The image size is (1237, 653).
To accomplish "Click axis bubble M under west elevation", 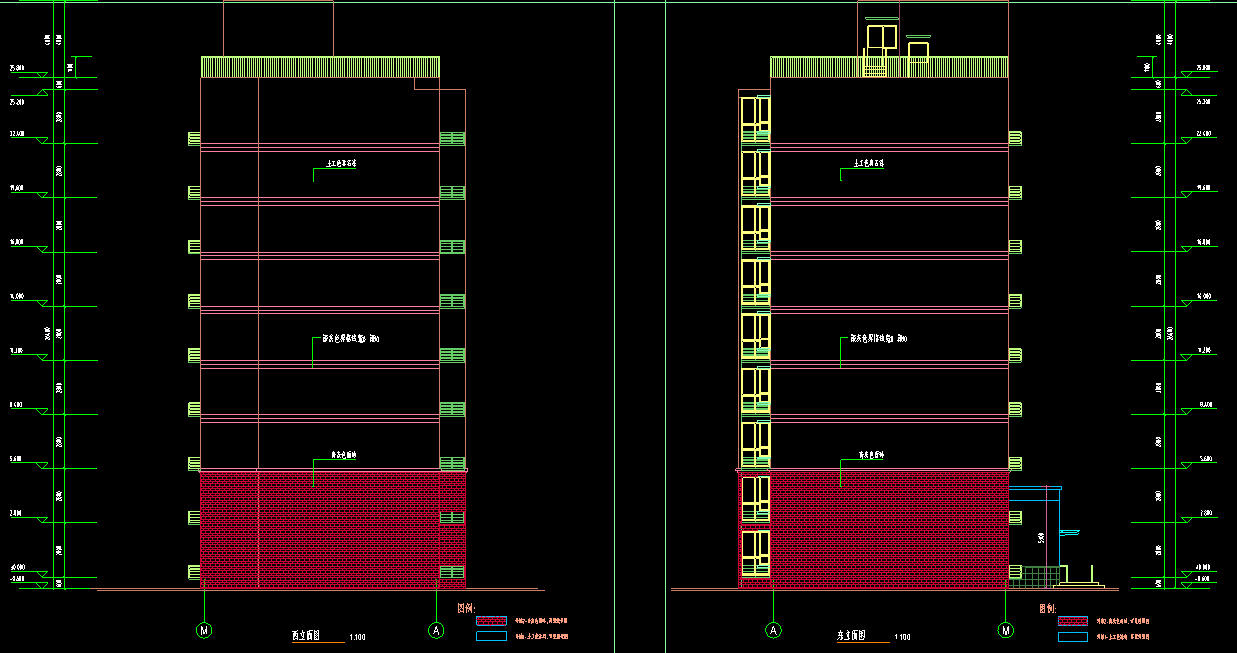I will click(x=205, y=630).
